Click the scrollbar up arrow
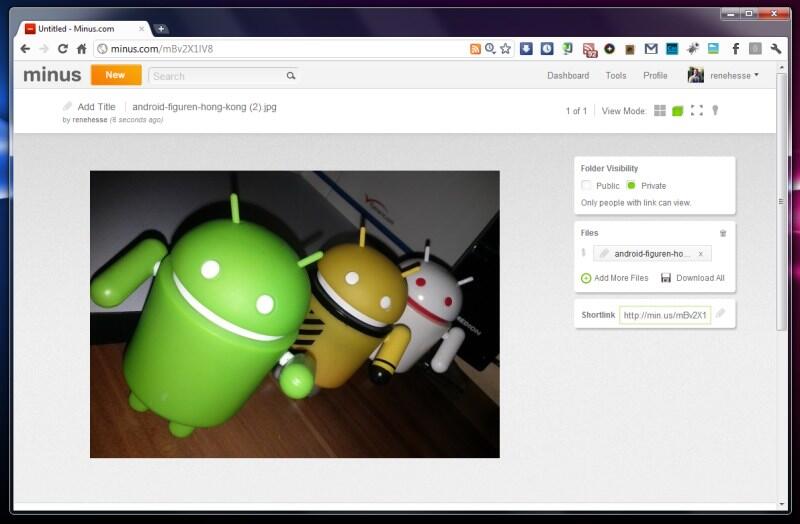800x524 pixels. tap(781, 67)
